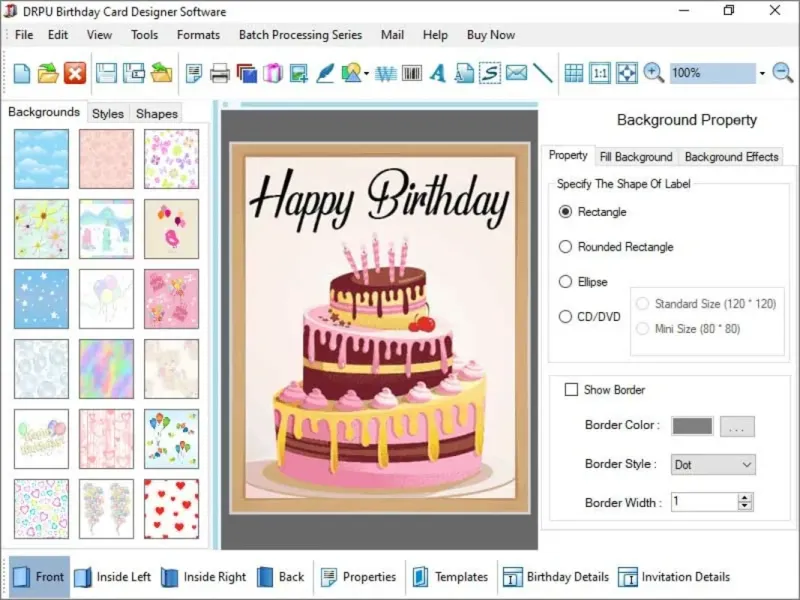Open Invitation Details

674,577
